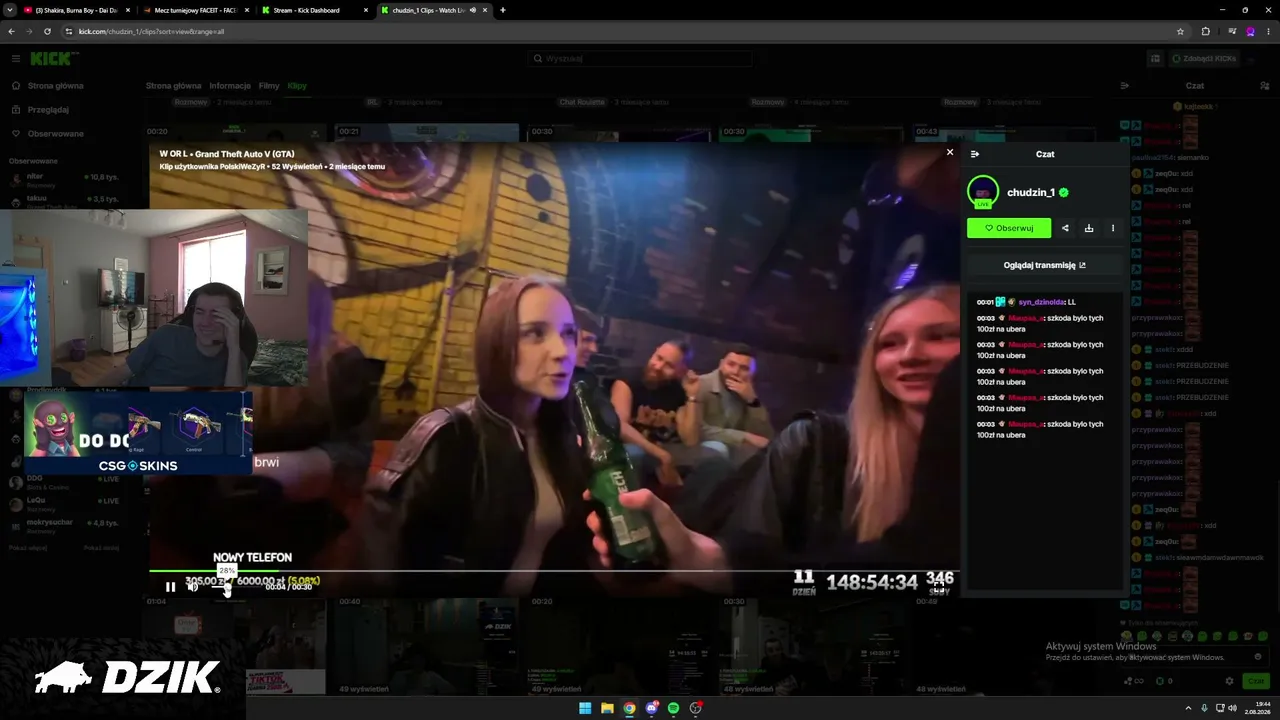The height and width of the screenshot is (720, 1280).
Task: Seek on the clip progress bar
Action: point(554,571)
